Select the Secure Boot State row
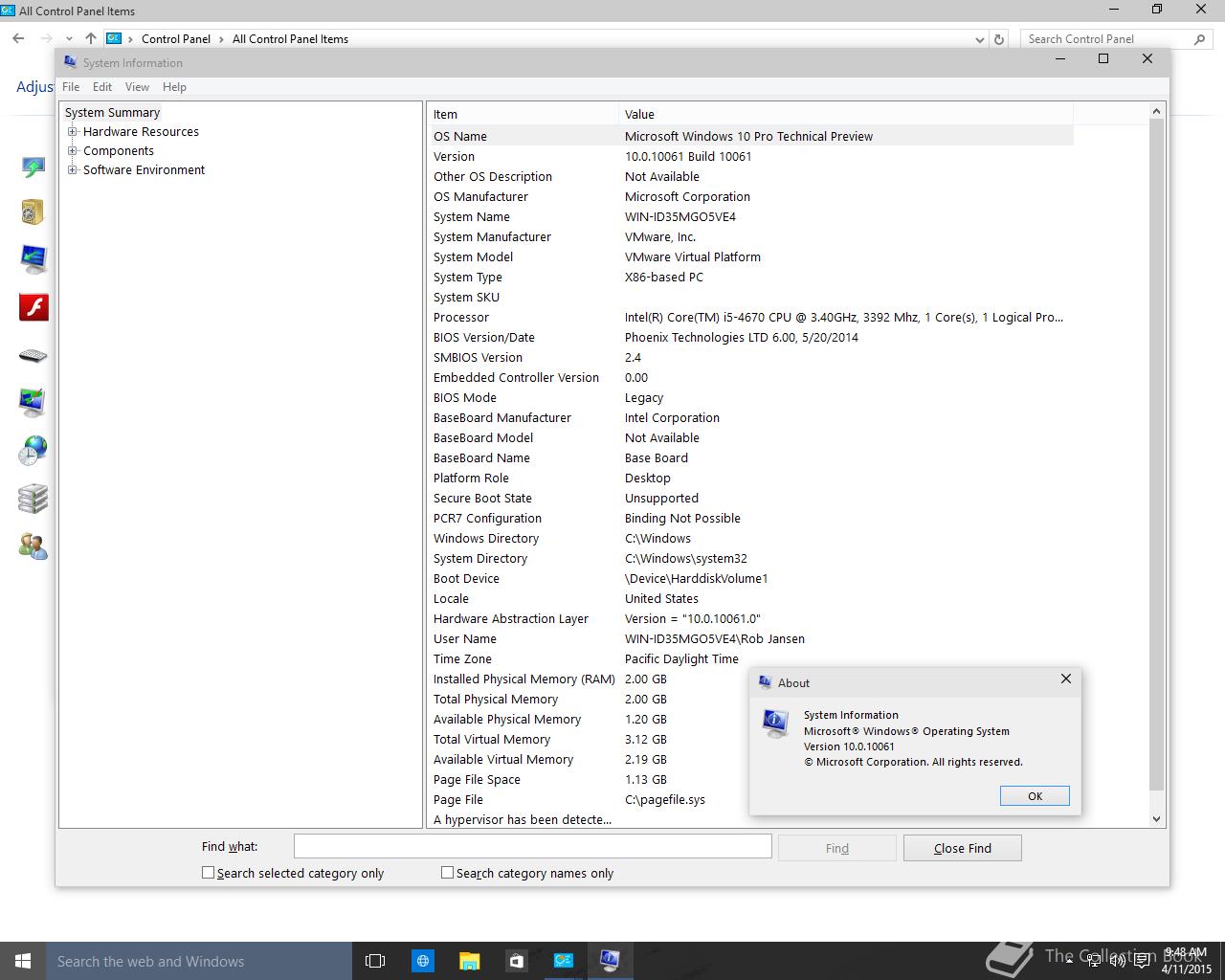The image size is (1225, 980). pyautogui.click(x=750, y=498)
